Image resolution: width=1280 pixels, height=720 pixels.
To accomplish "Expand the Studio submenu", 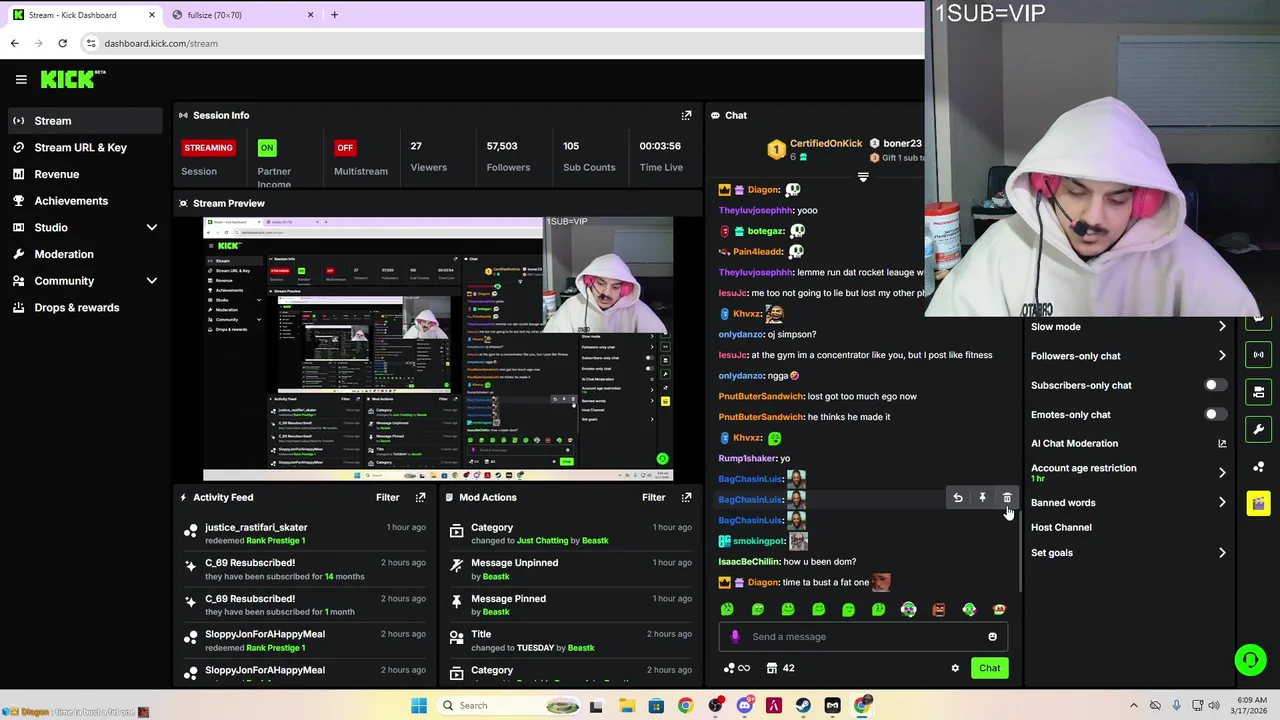I will [x=152, y=228].
